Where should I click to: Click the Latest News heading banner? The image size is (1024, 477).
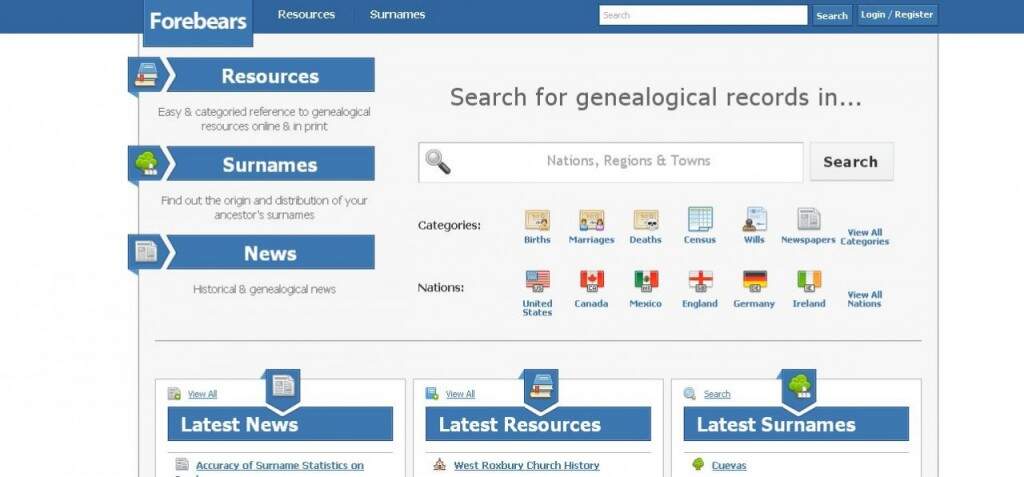(x=280, y=424)
